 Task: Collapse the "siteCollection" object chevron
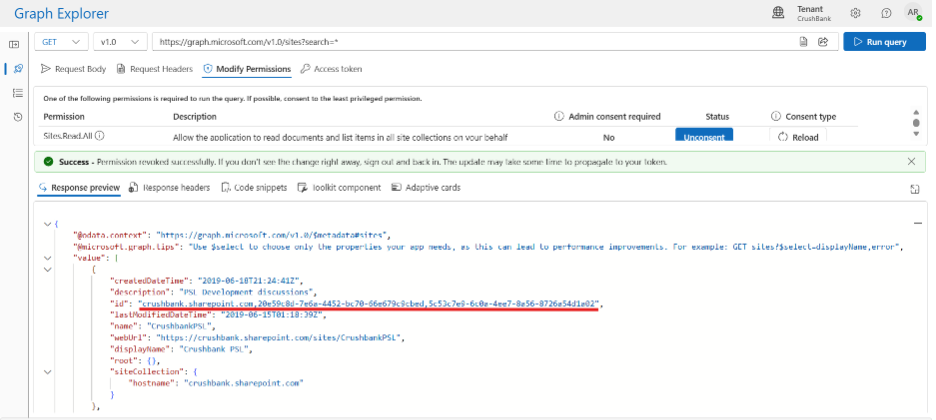(x=47, y=372)
